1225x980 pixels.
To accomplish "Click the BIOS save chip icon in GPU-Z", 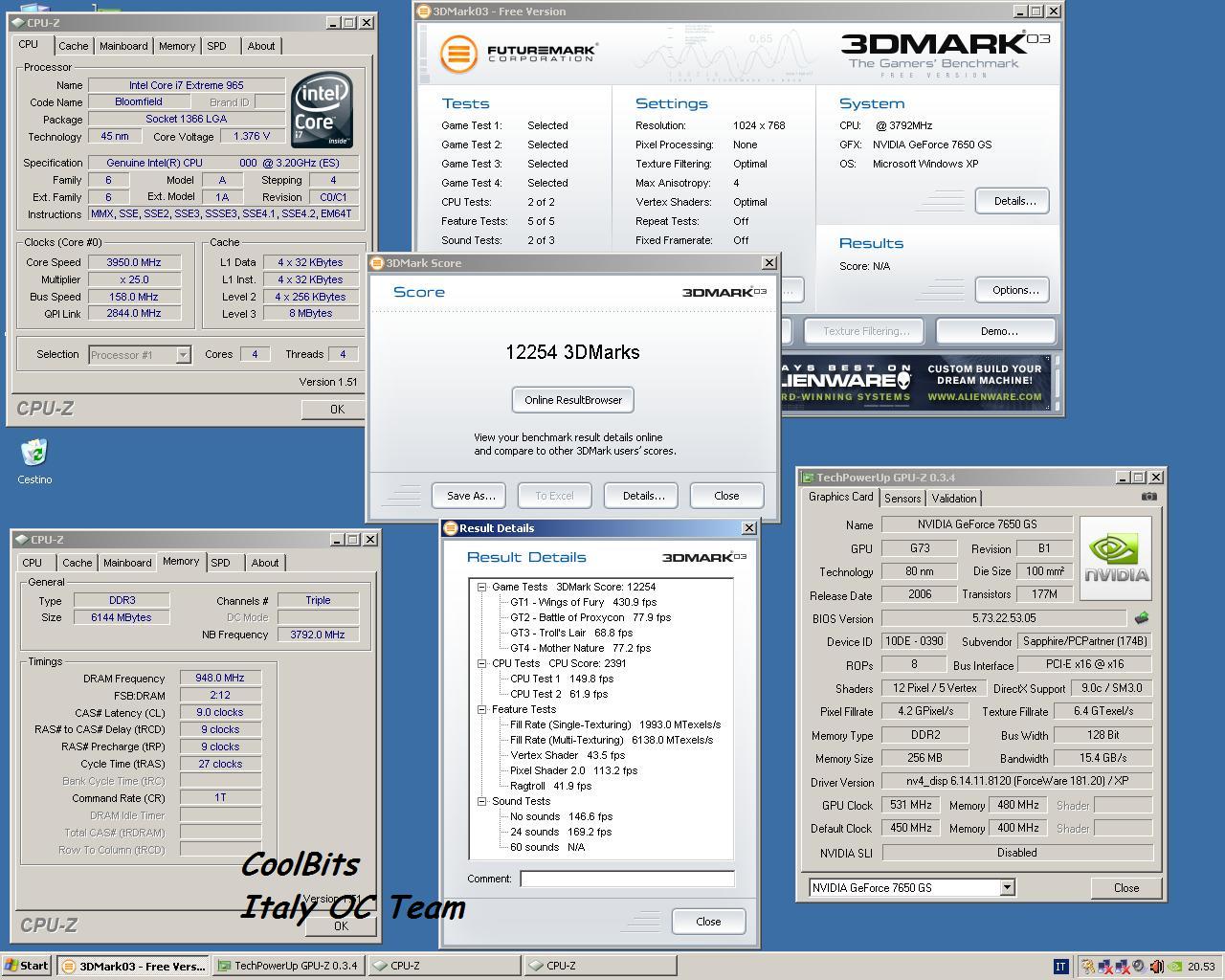I will point(1141,618).
